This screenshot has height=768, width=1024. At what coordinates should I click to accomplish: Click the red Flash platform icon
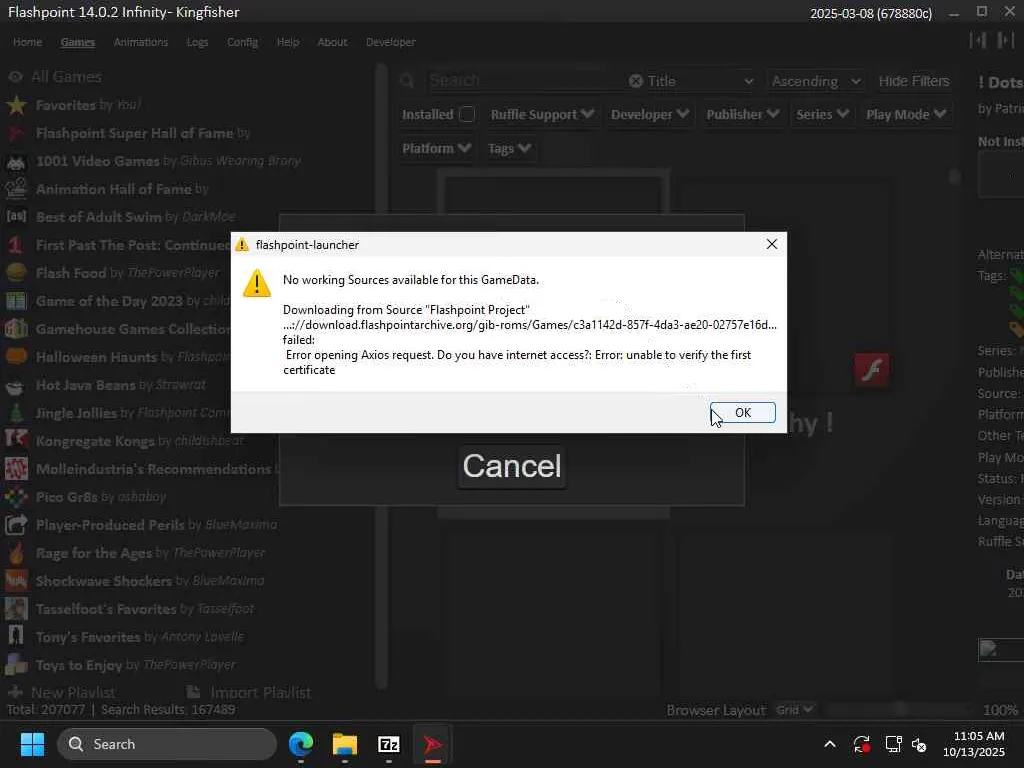[x=872, y=370]
